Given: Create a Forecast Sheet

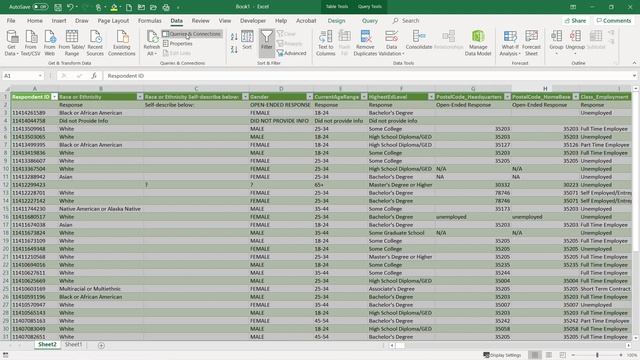Looking at the screenshot, I should tap(531, 43).
